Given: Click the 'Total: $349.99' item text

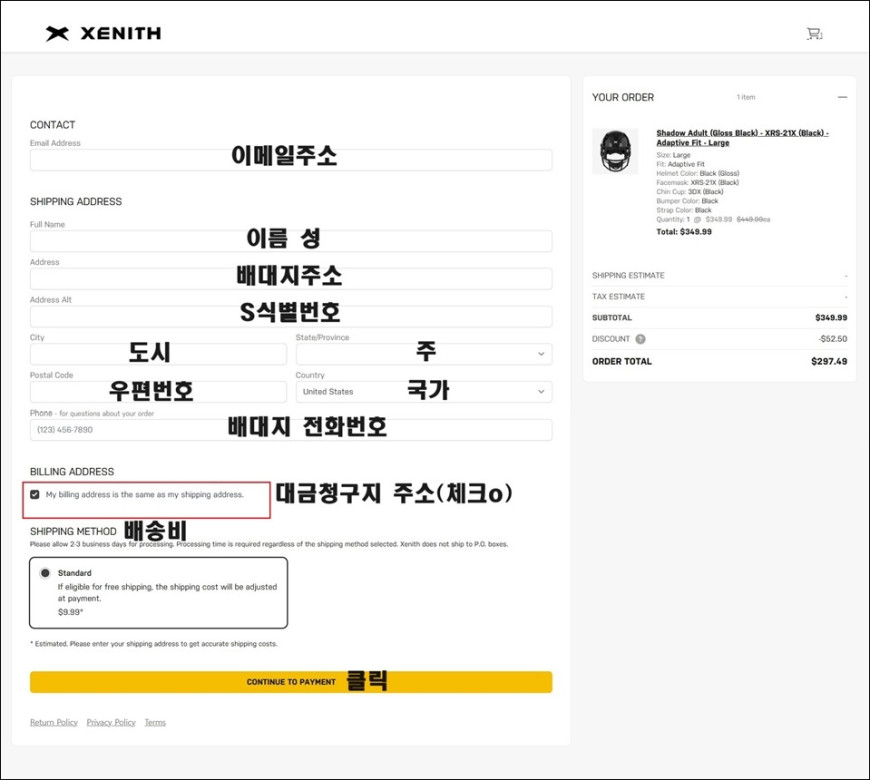Looking at the screenshot, I should (684, 232).
